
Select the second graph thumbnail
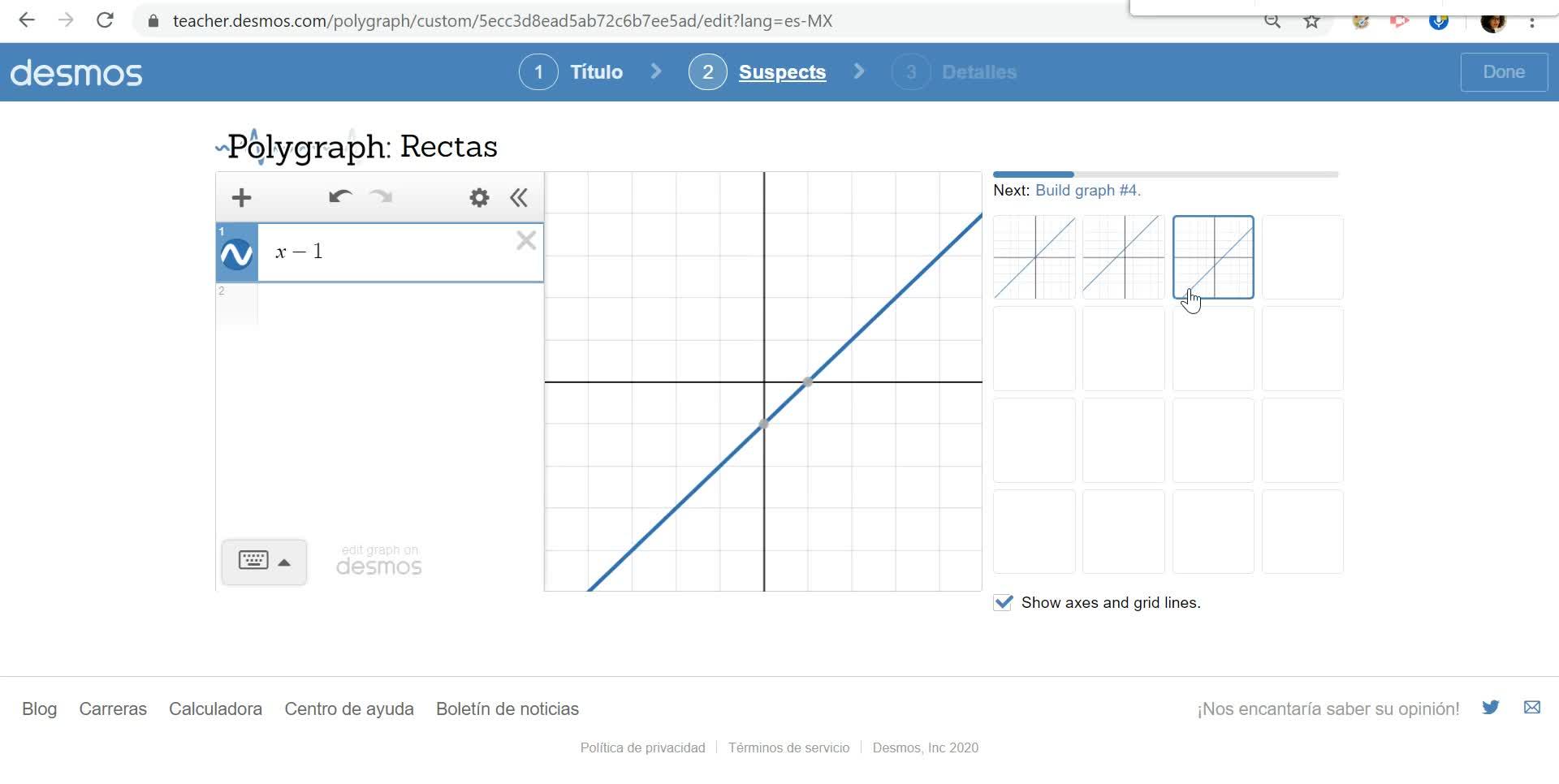pyautogui.click(x=1124, y=257)
